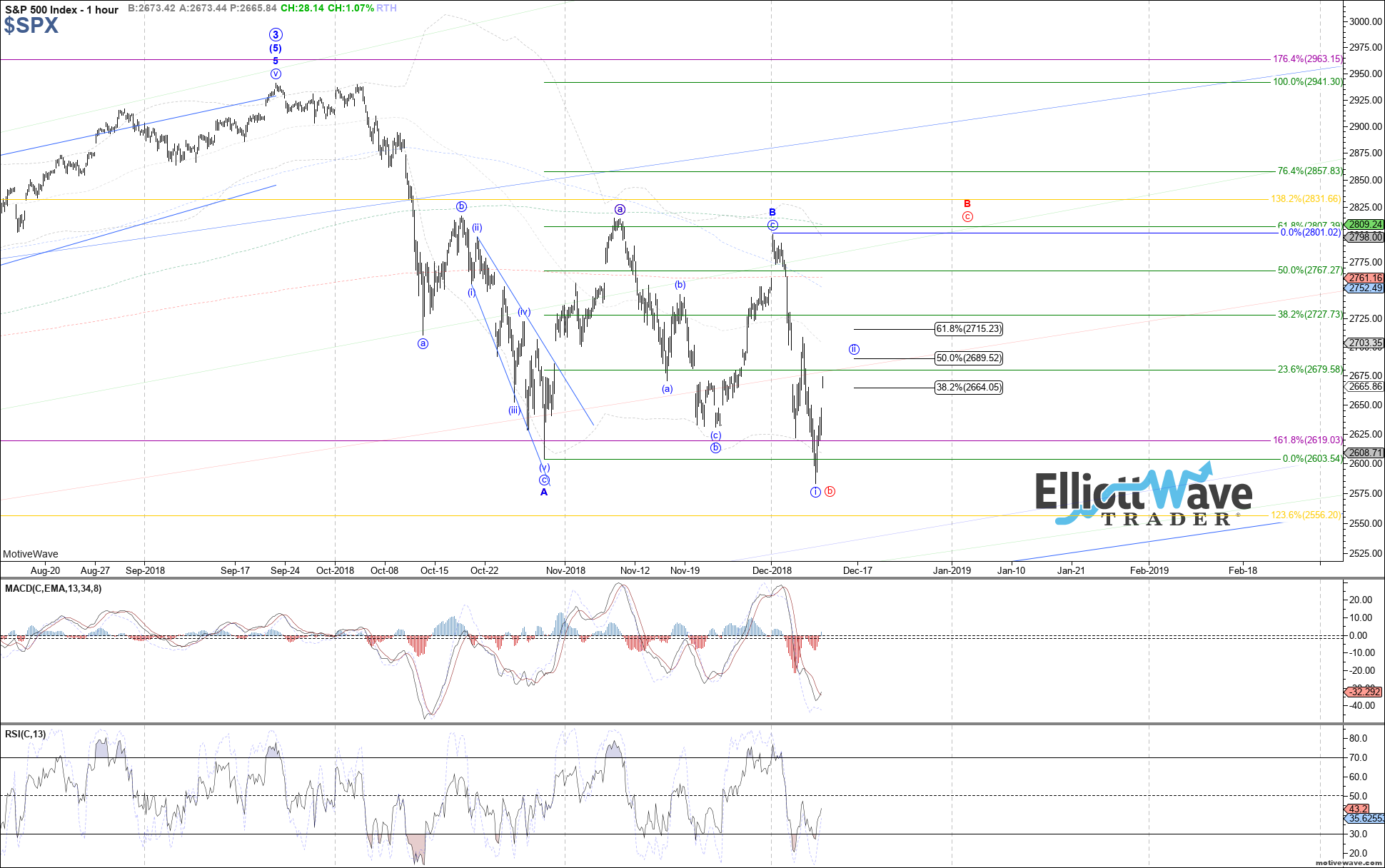Click the MotiveWave label in chart corner

click(x=31, y=554)
